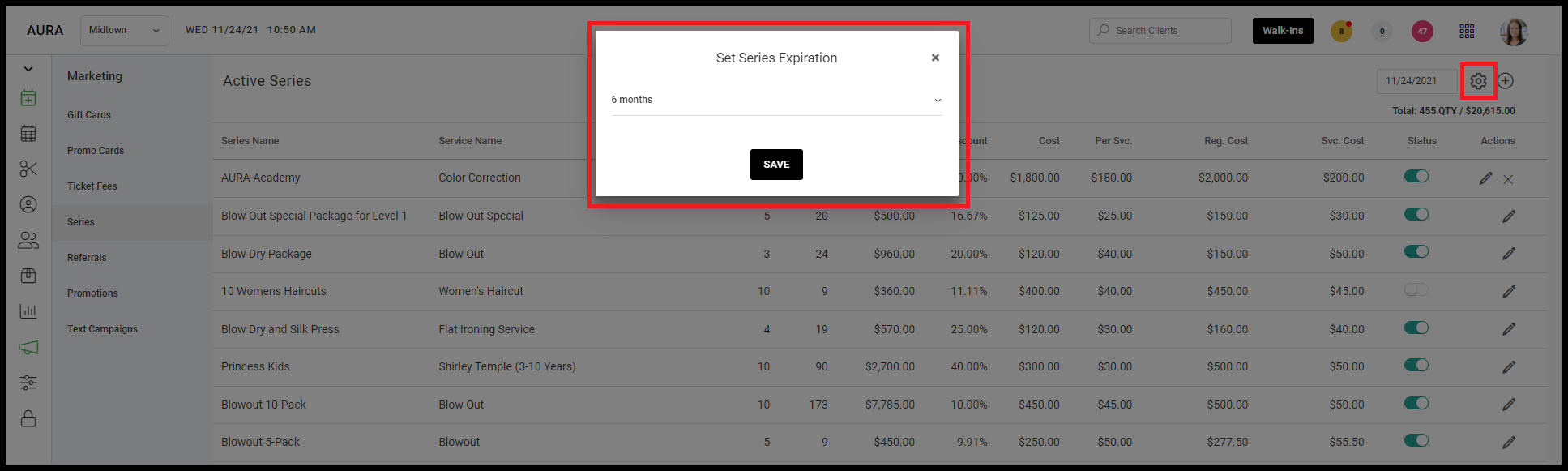Go to Gift Cards in Marketing menu
This screenshot has height=471, width=1568.
[x=89, y=115]
